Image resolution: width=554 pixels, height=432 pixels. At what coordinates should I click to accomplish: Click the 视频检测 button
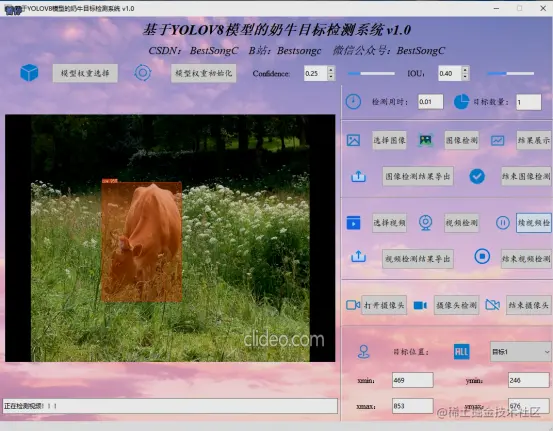point(462,223)
